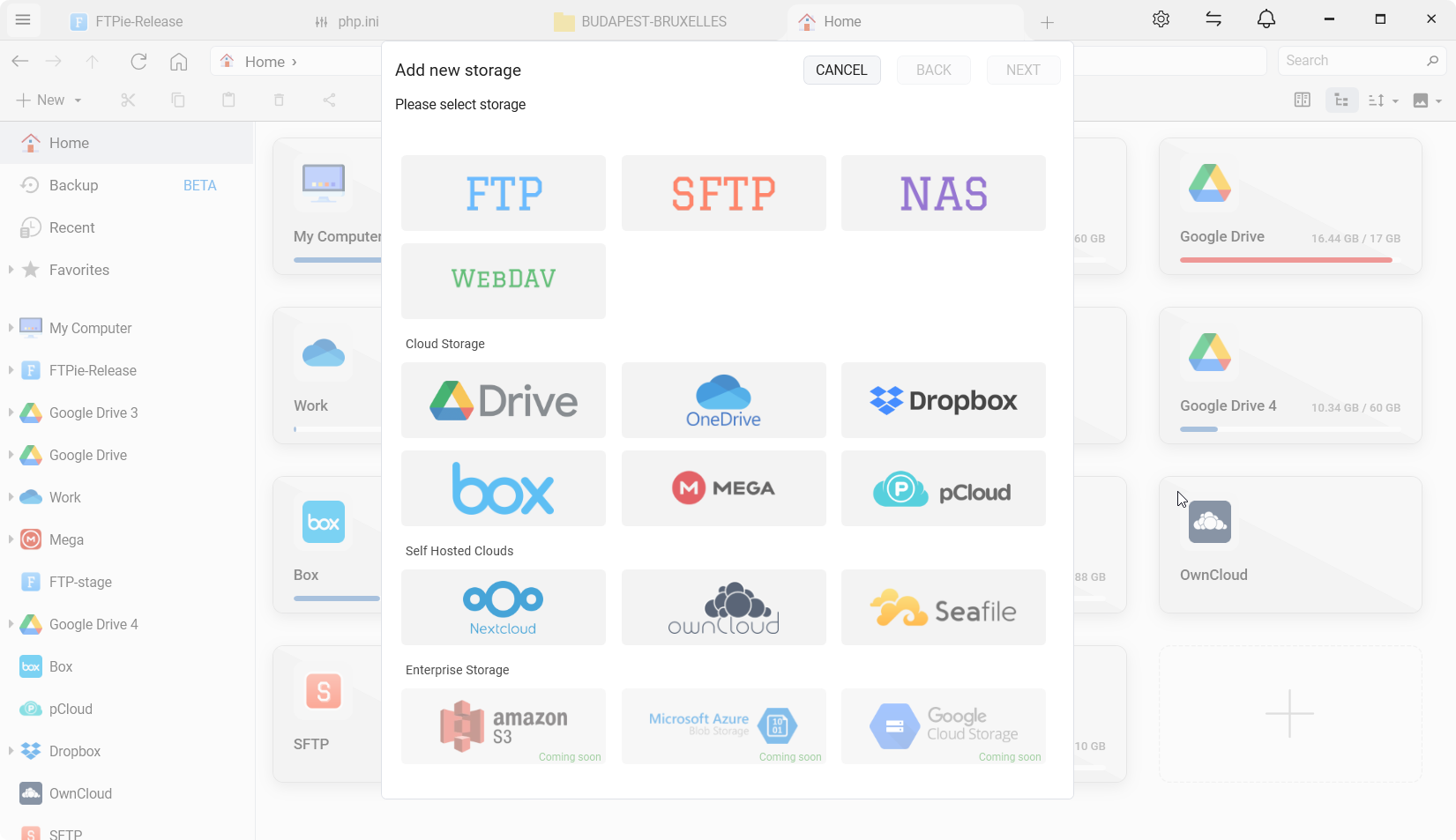Go up one folder level
Screen dimensions: 1456x840
93,62
